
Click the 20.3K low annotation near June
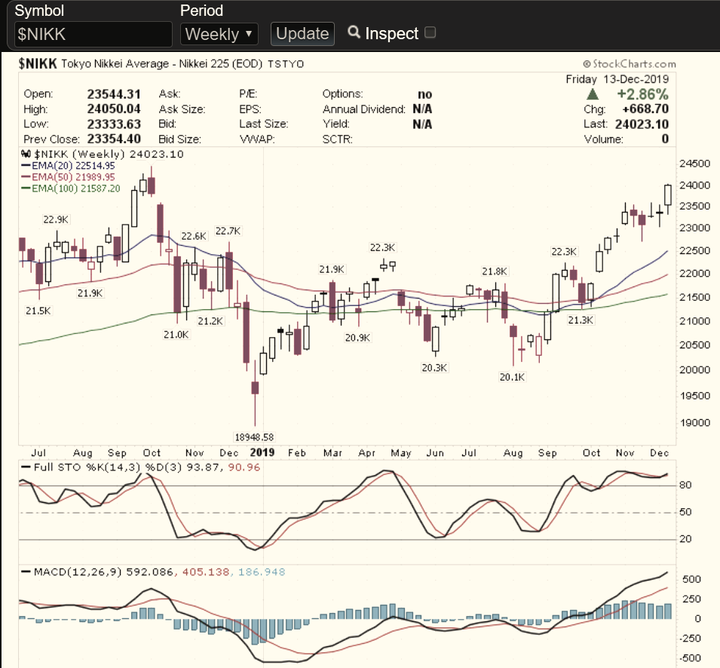click(434, 368)
